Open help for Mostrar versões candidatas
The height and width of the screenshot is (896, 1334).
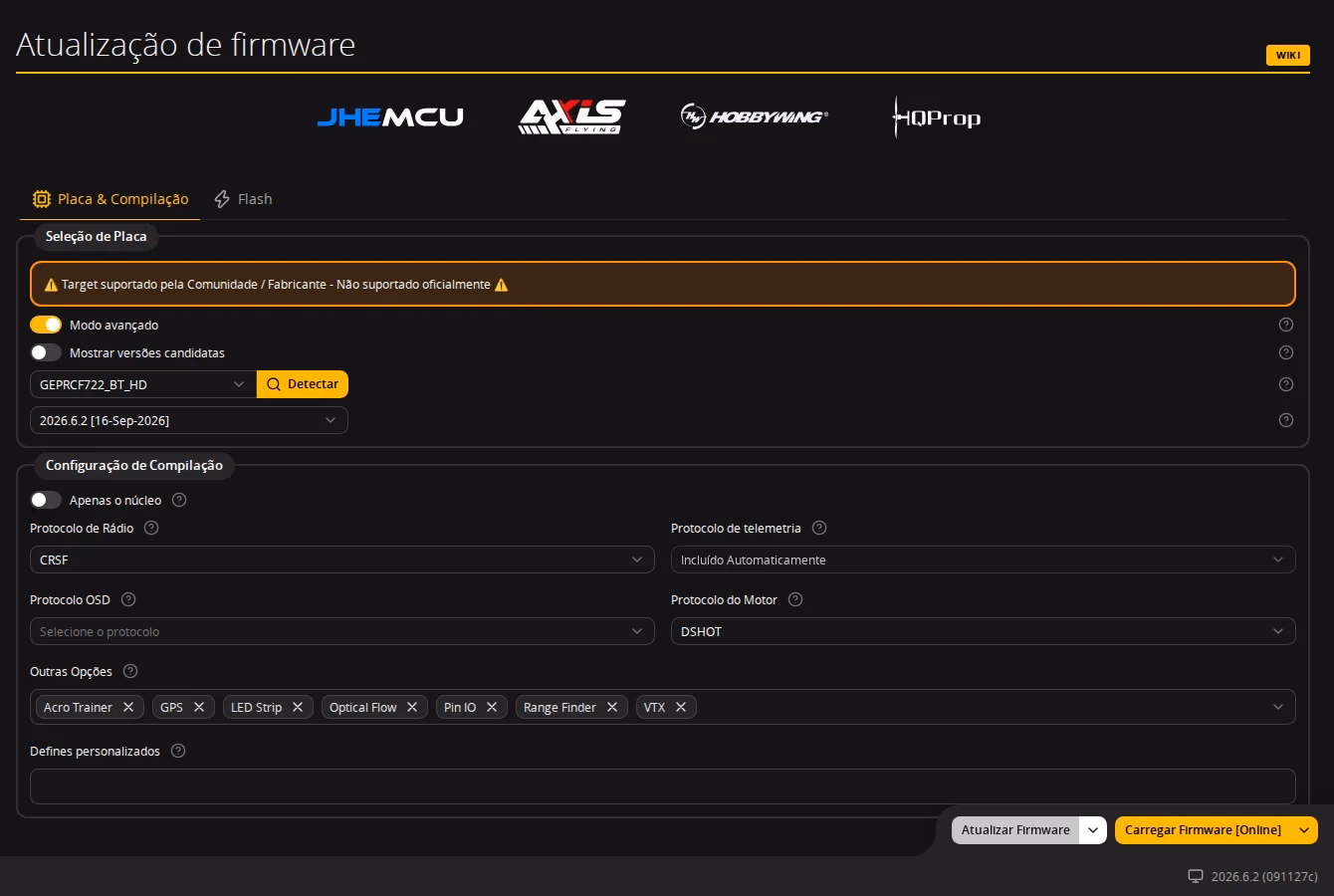pos(1286,352)
